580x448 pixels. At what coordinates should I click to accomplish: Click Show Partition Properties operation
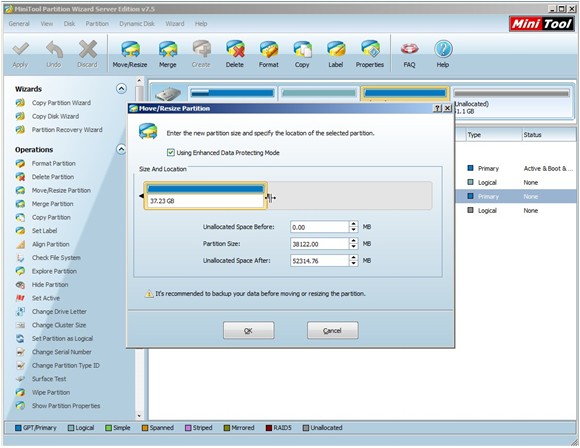(66, 406)
